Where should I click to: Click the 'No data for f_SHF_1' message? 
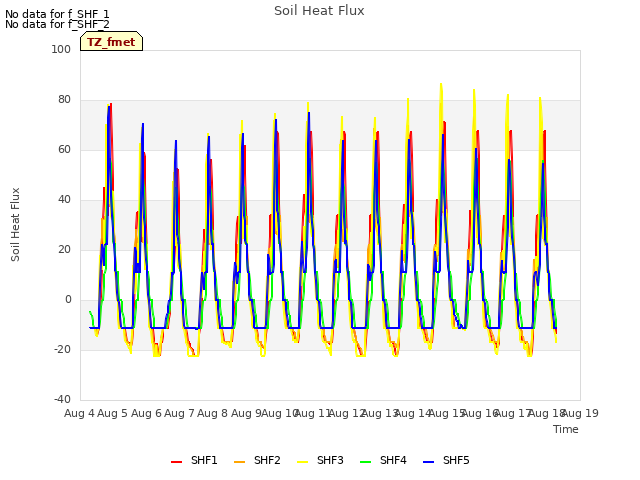pos(57,14)
